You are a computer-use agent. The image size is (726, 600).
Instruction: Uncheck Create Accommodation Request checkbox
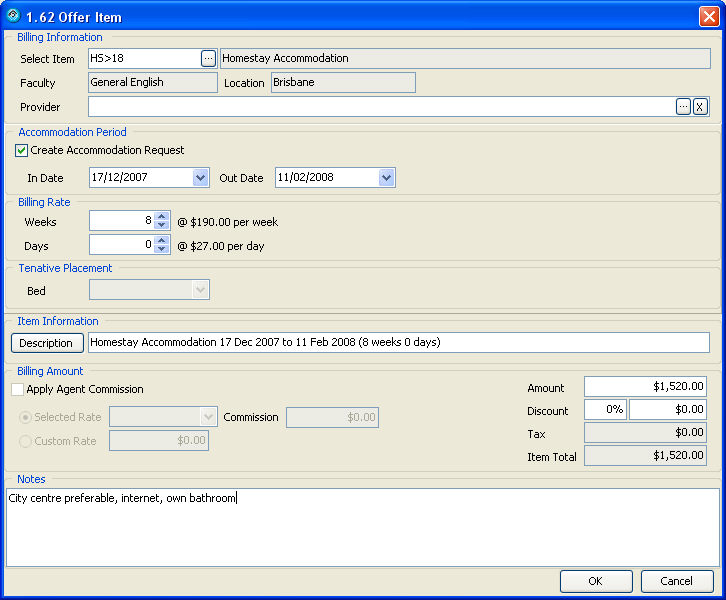click(x=22, y=151)
